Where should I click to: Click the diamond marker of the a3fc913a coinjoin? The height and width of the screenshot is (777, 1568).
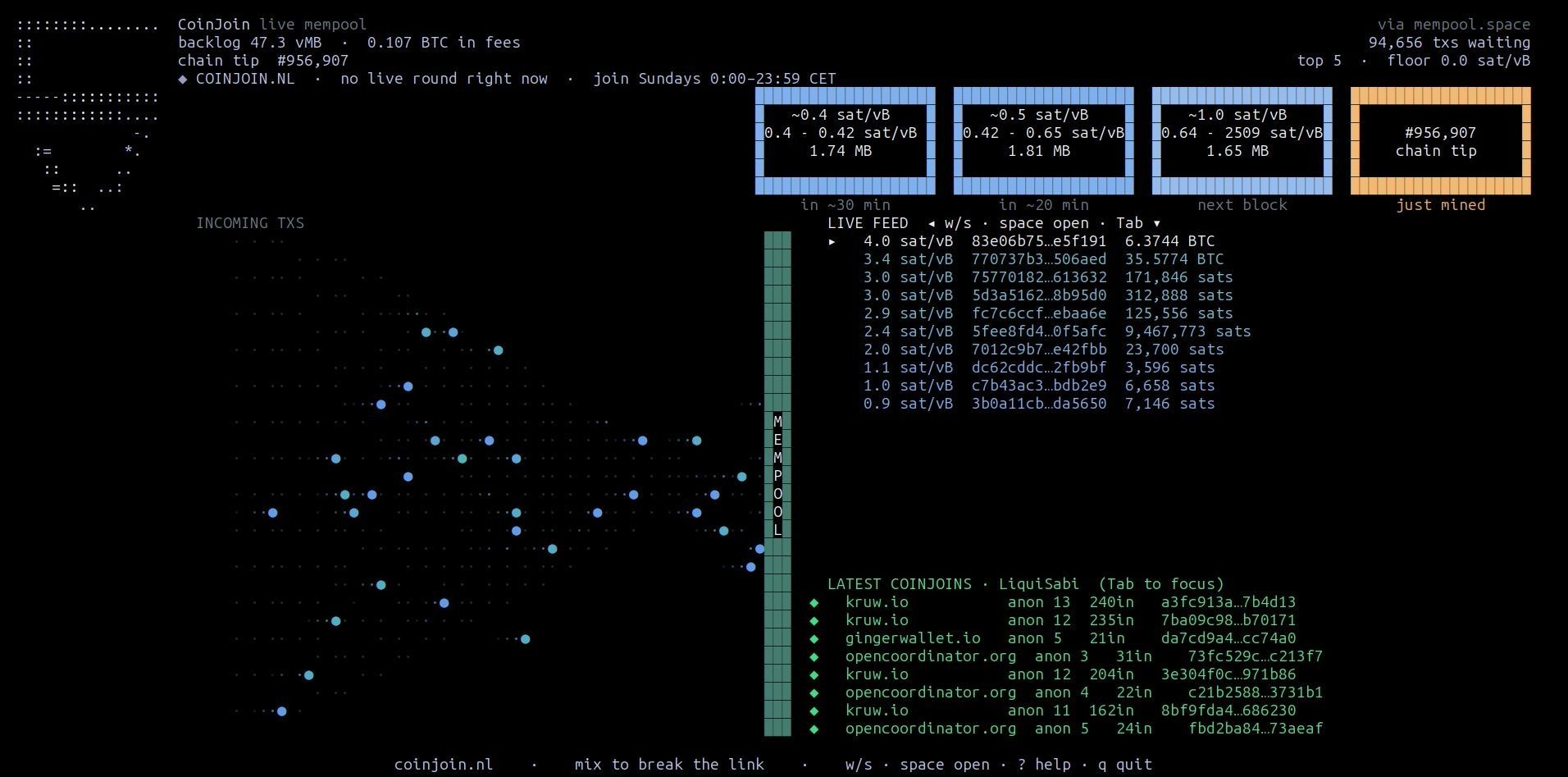click(x=814, y=602)
